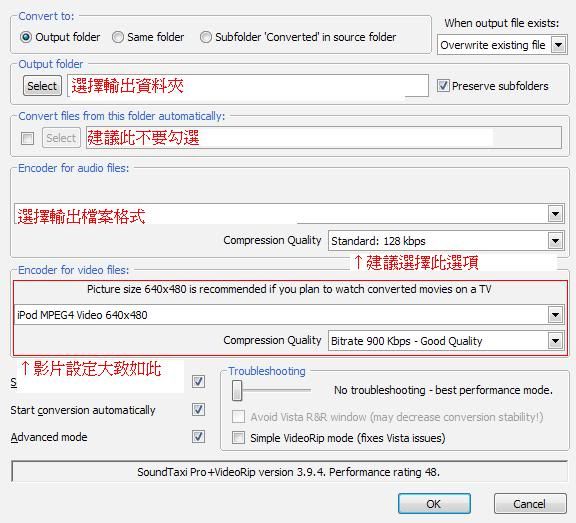576x523 pixels.
Task: Click Select button for Output folder
Action: point(42,86)
